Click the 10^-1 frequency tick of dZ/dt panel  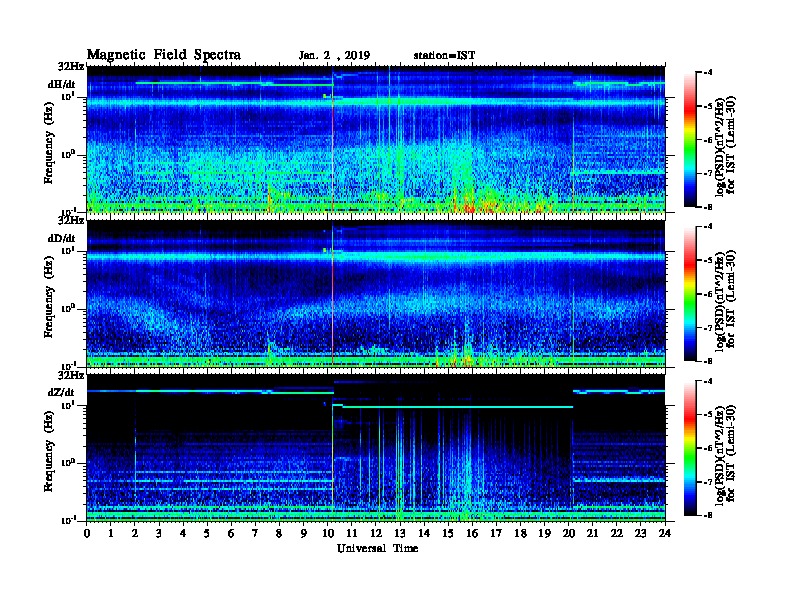pyautogui.click(x=68, y=520)
